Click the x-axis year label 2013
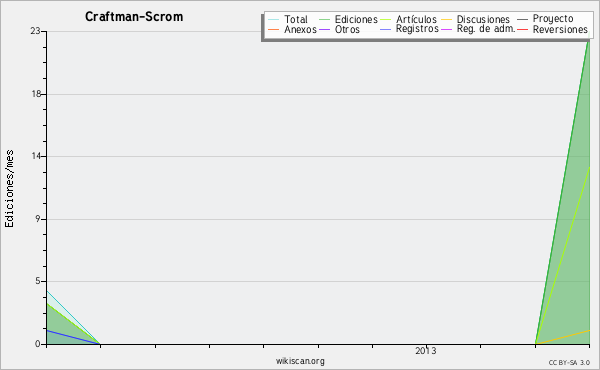The width and height of the screenshot is (600, 370). 426,350
